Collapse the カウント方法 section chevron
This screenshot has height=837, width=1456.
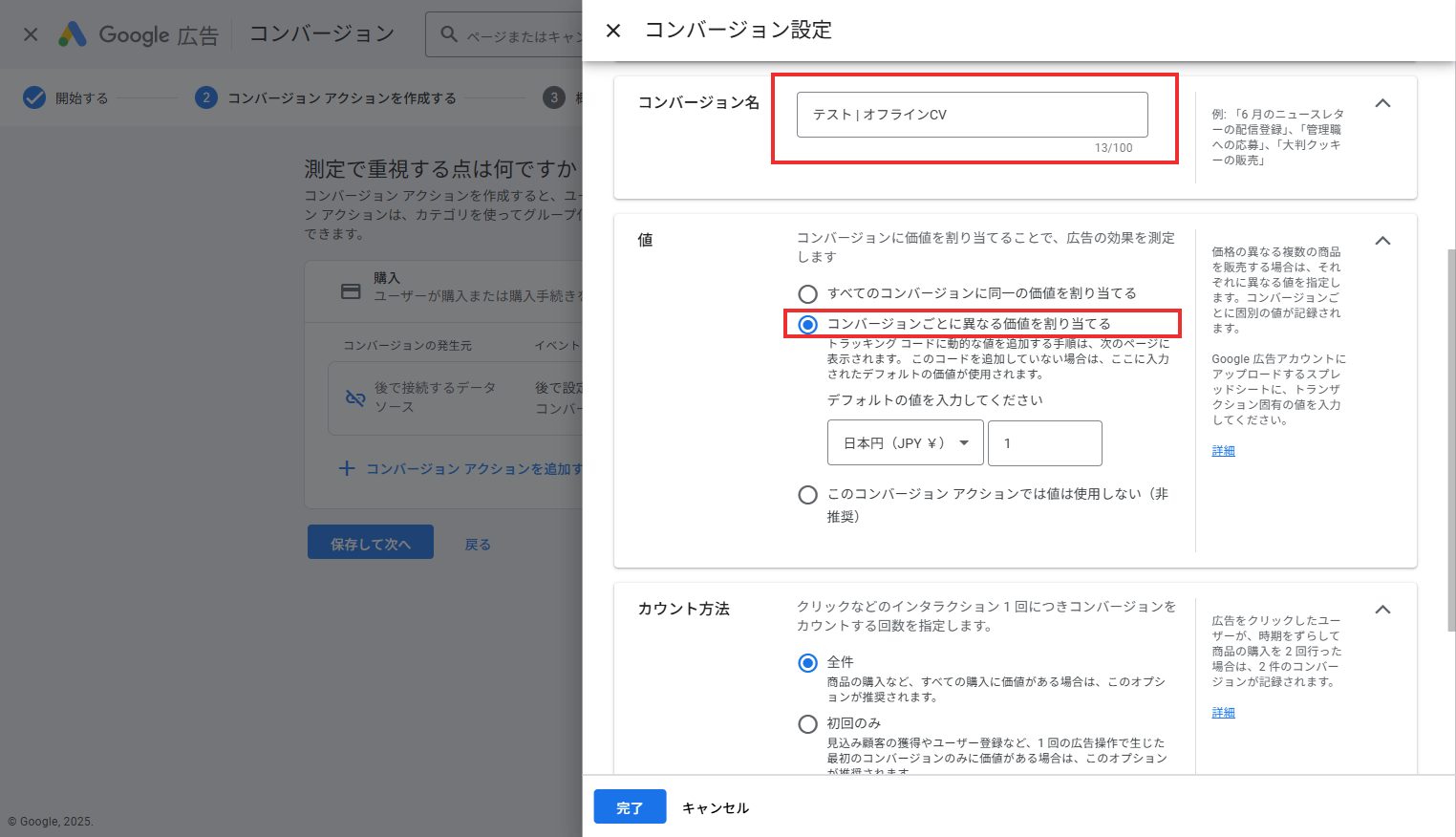pos(1383,609)
